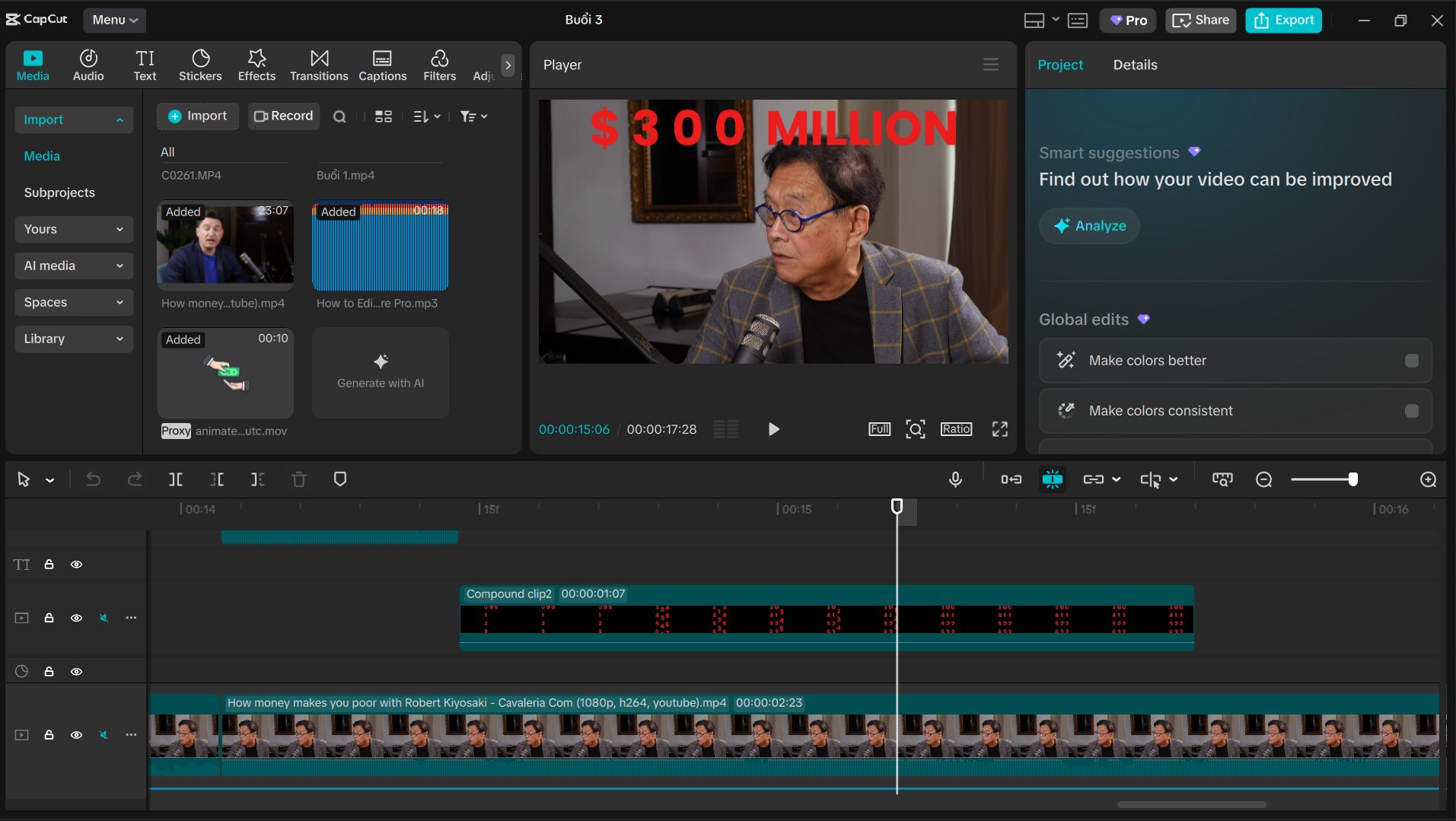
Task: Click the zoom out timeline minus icon
Action: (x=1264, y=479)
